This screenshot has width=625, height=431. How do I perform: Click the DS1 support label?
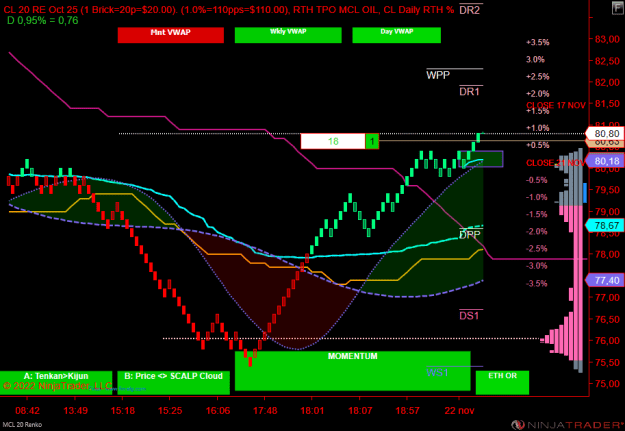pyautogui.click(x=469, y=316)
